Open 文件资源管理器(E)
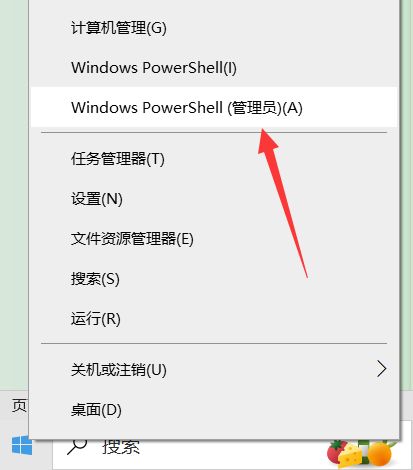The width and height of the screenshot is (413, 470). click(x=215, y=239)
